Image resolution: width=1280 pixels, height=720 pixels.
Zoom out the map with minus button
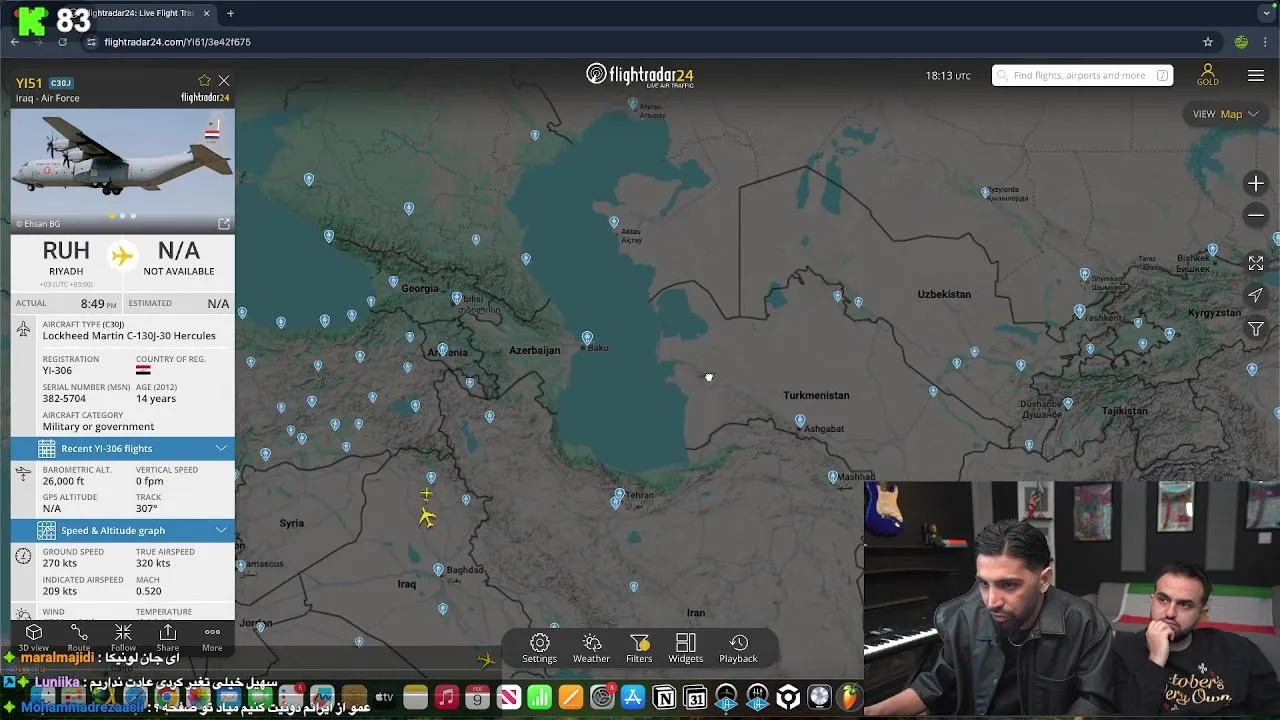pos(1256,215)
